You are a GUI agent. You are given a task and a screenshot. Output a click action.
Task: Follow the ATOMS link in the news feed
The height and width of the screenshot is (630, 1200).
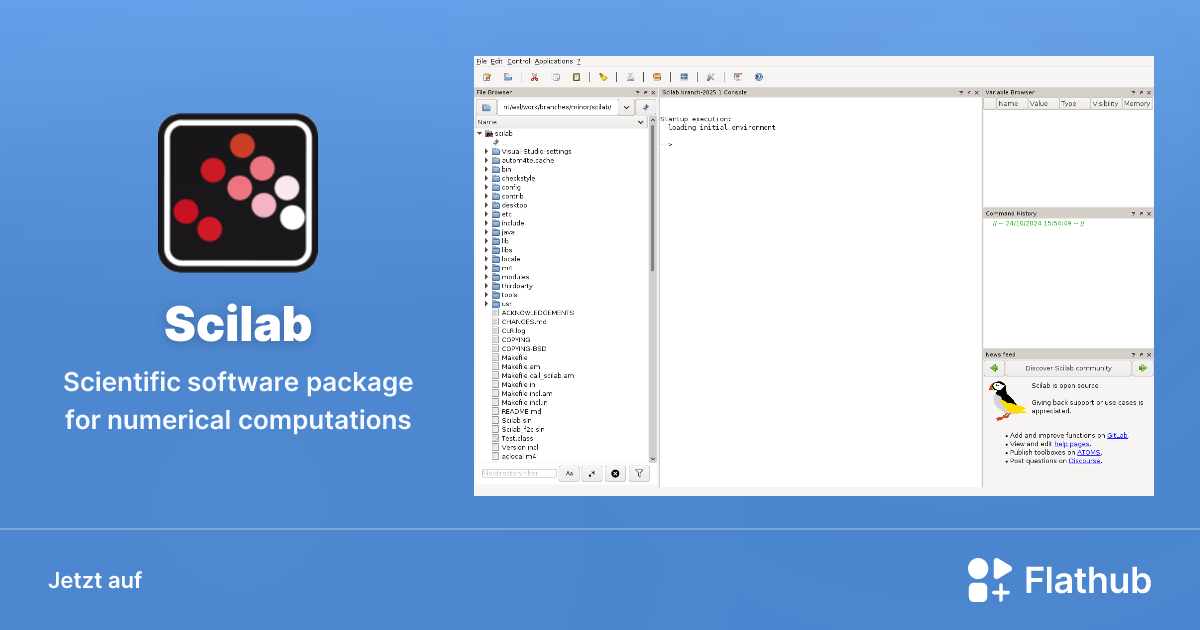click(x=1089, y=452)
